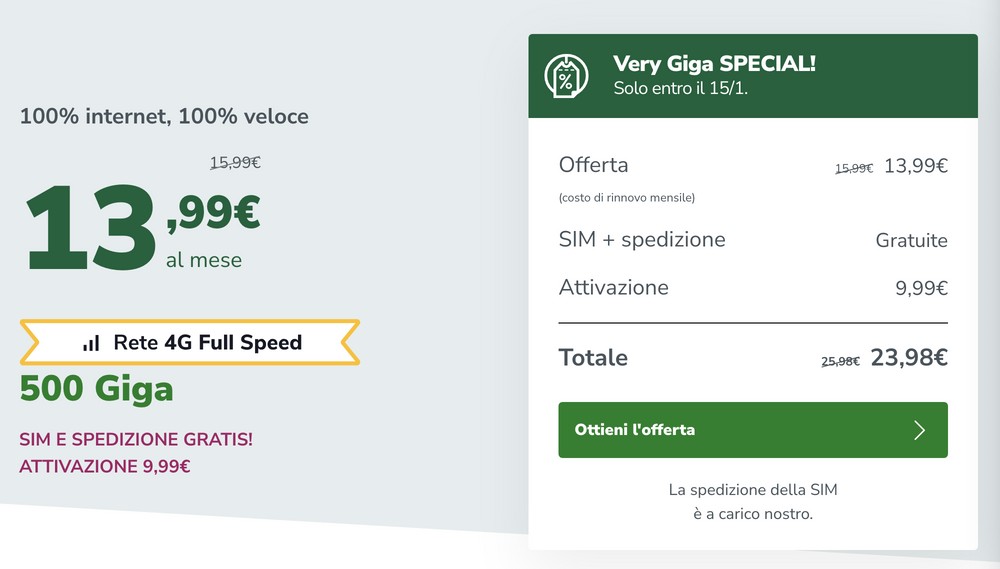Click the crossed-out 25,98€ total

point(840,362)
